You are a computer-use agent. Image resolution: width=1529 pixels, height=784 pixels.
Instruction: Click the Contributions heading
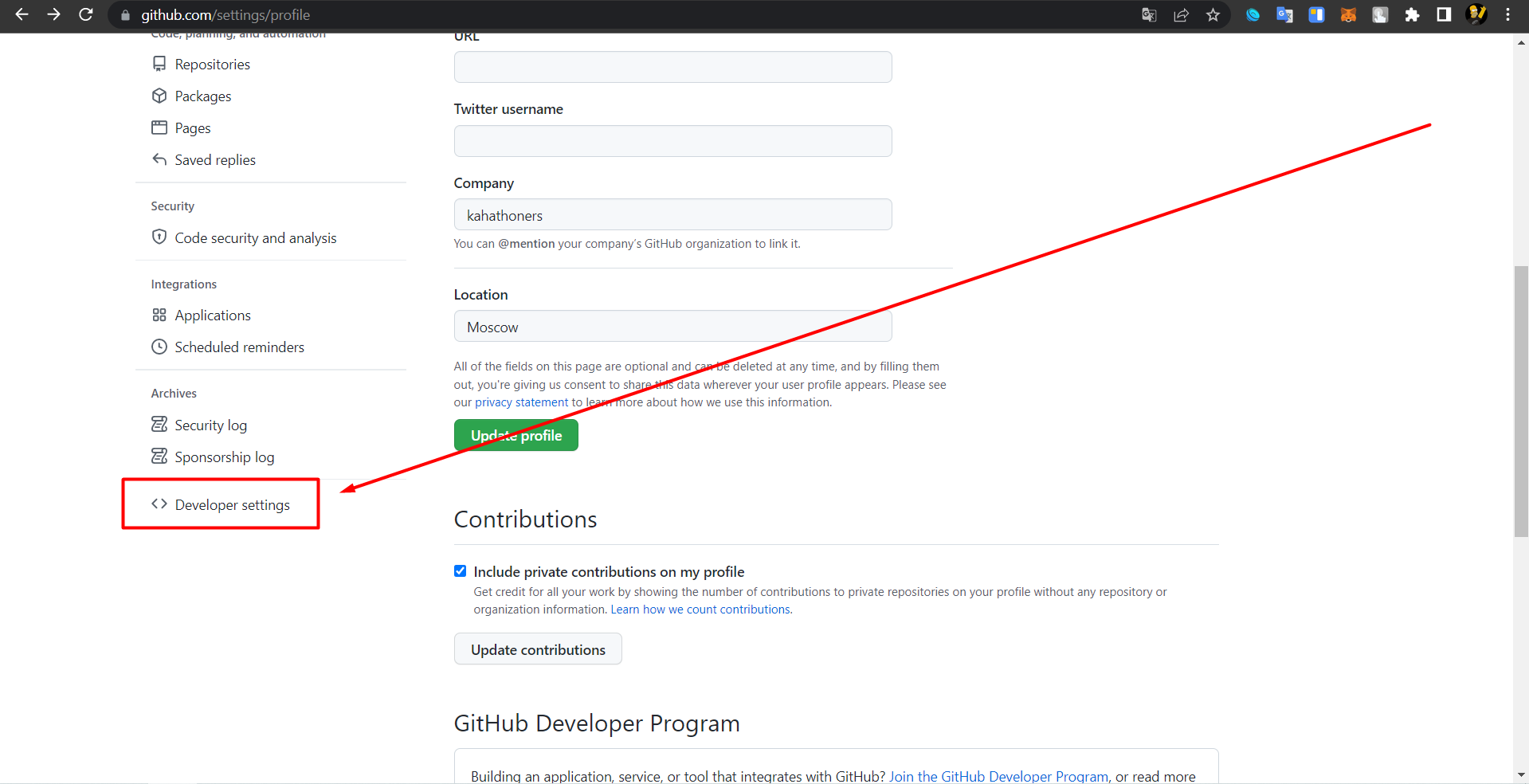click(525, 519)
